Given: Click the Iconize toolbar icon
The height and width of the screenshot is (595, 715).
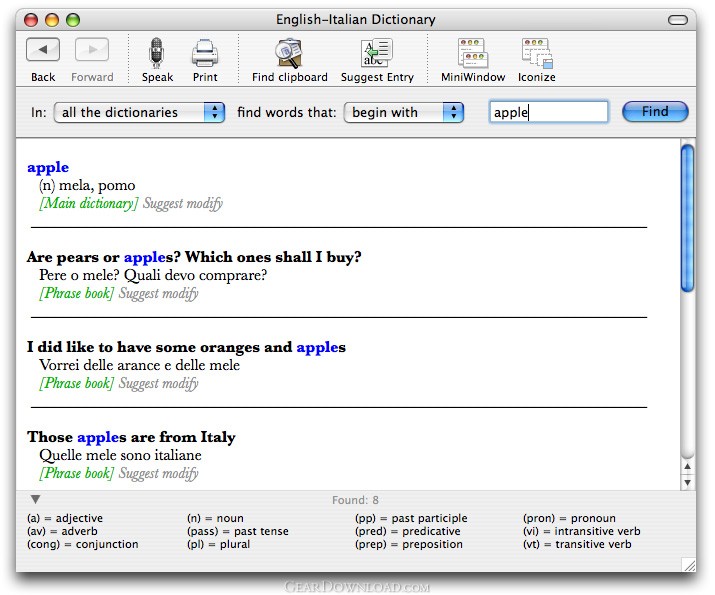Looking at the screenshot, I should 537,53.
